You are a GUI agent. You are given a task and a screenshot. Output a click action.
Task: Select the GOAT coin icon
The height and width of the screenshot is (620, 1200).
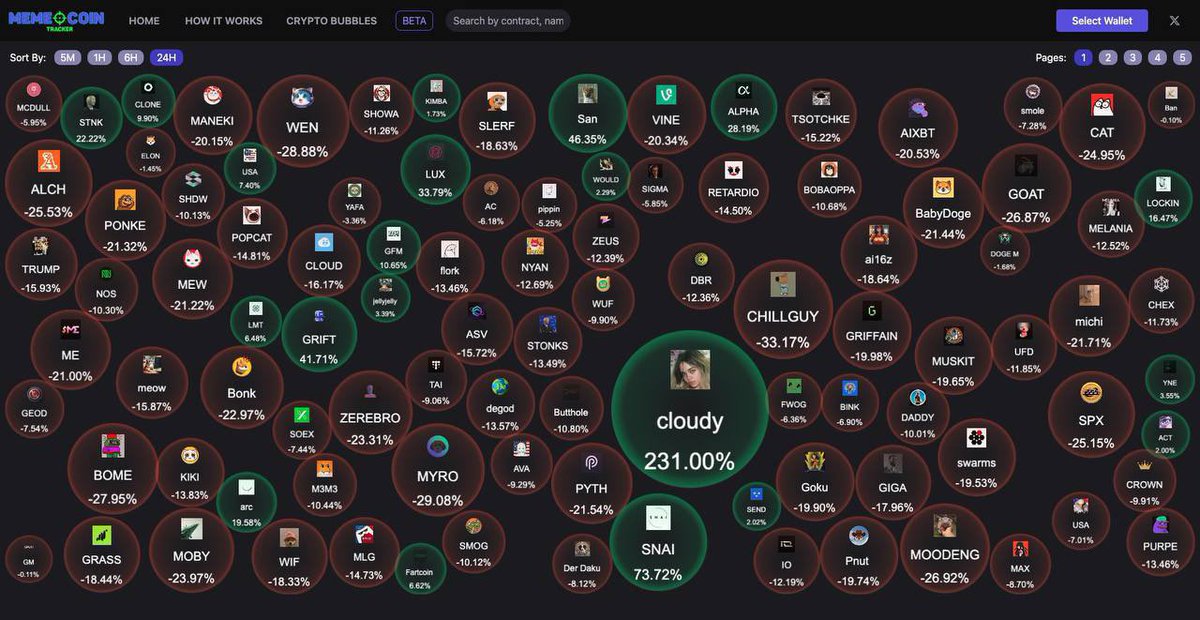coord(1026,166)
